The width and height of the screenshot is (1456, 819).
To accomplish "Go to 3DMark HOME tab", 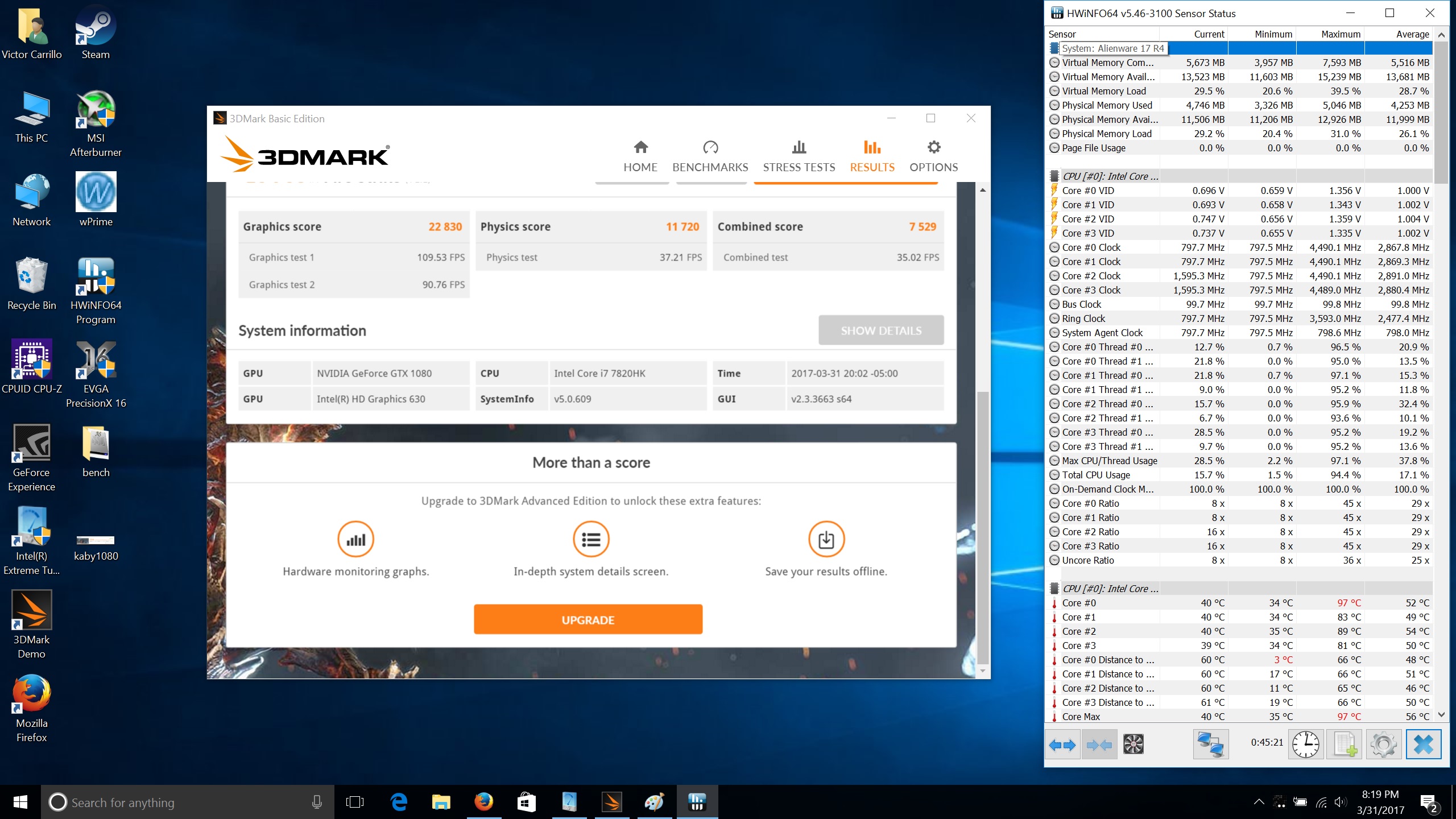I will tap(640, 156).
